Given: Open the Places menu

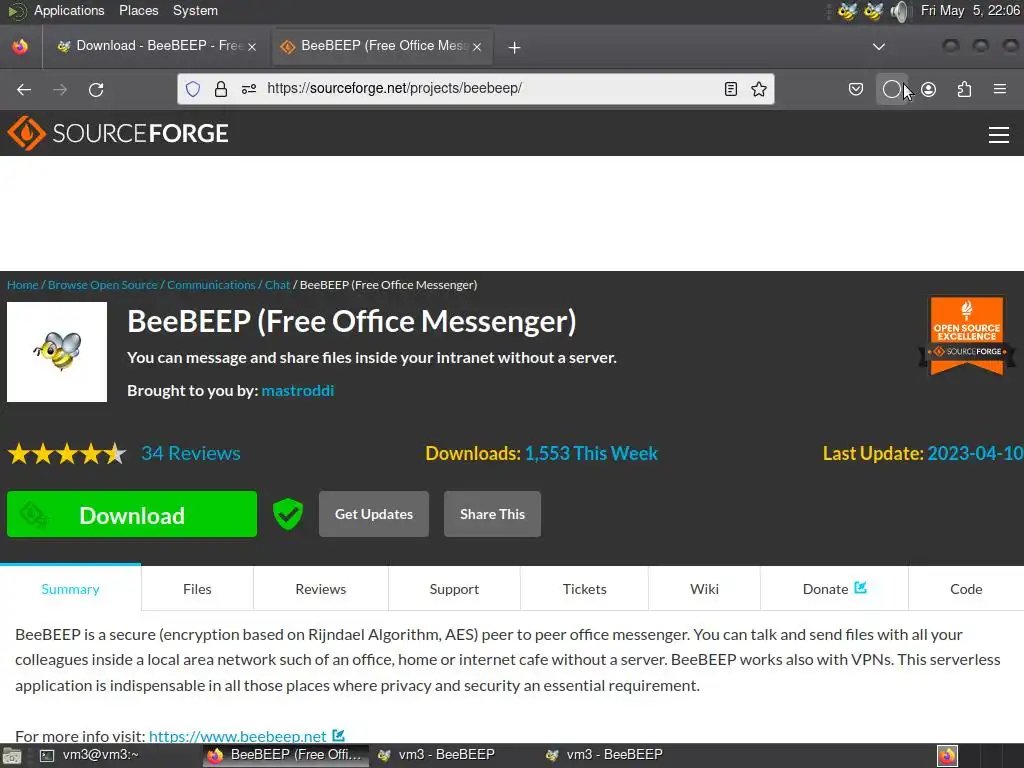Looking at the screenshot, I should point(138,10).
